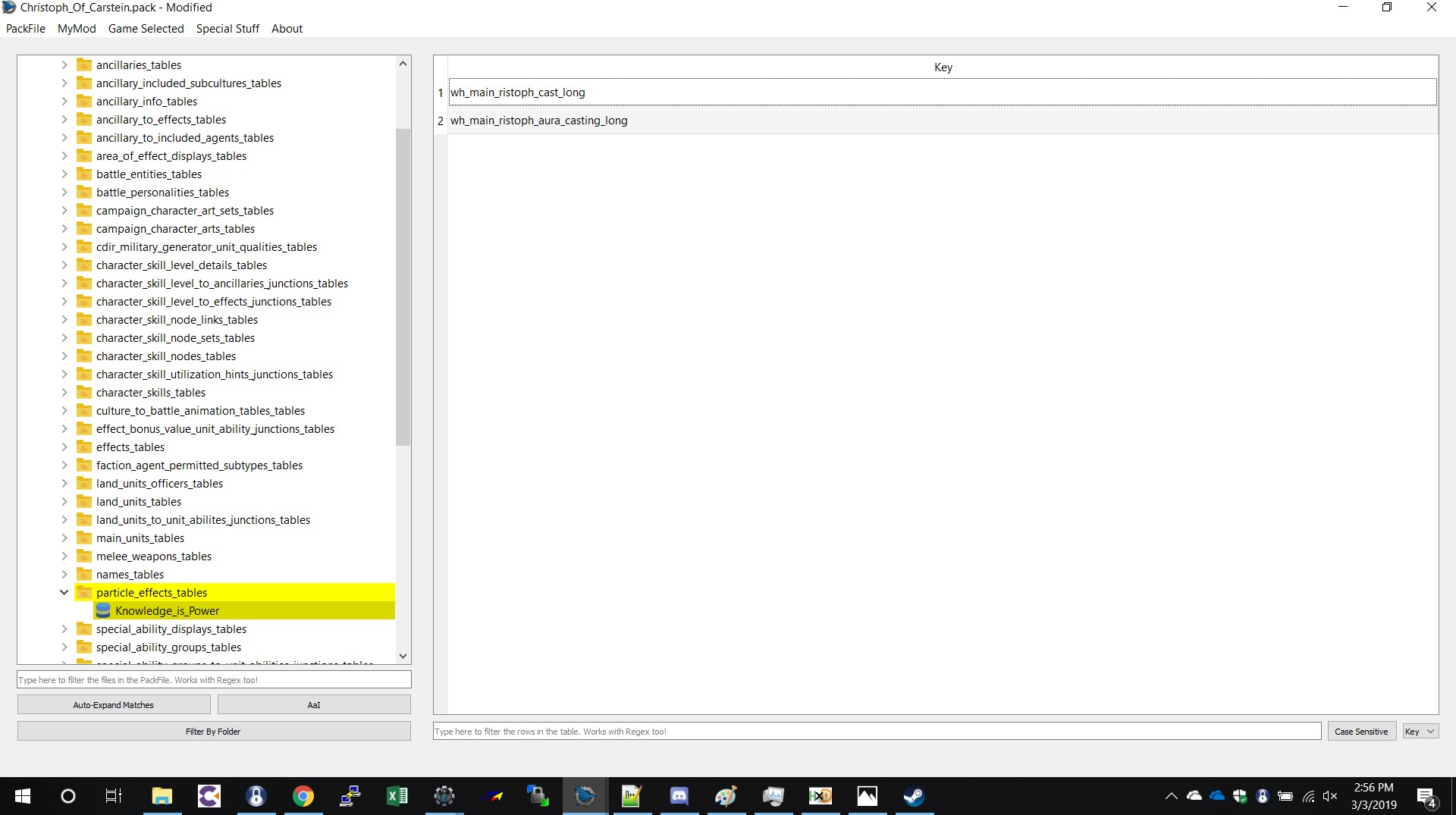This screenshot has width=1456, height=815.
Task: Select the battle_personalities_tables tree item
Action: (162, 193)
